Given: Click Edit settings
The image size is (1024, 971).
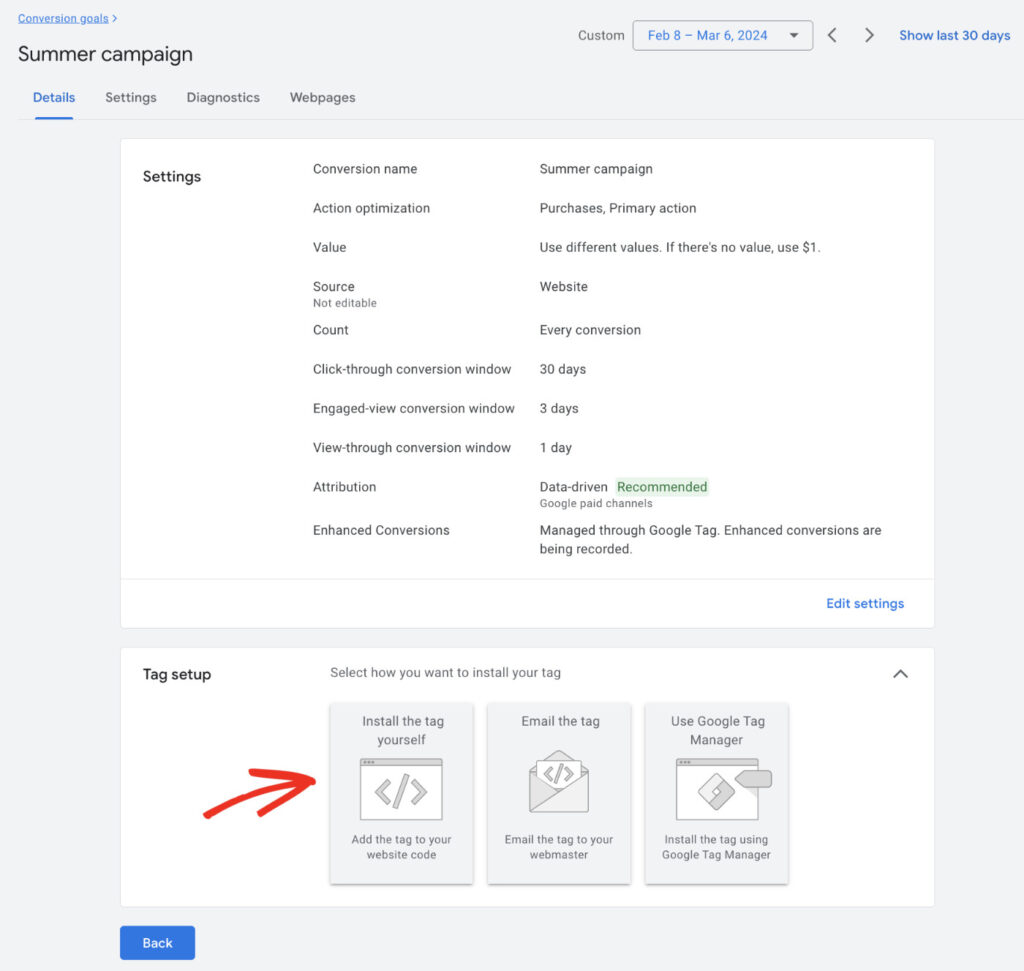Looking at the screenshot, I should click(864, 603).
